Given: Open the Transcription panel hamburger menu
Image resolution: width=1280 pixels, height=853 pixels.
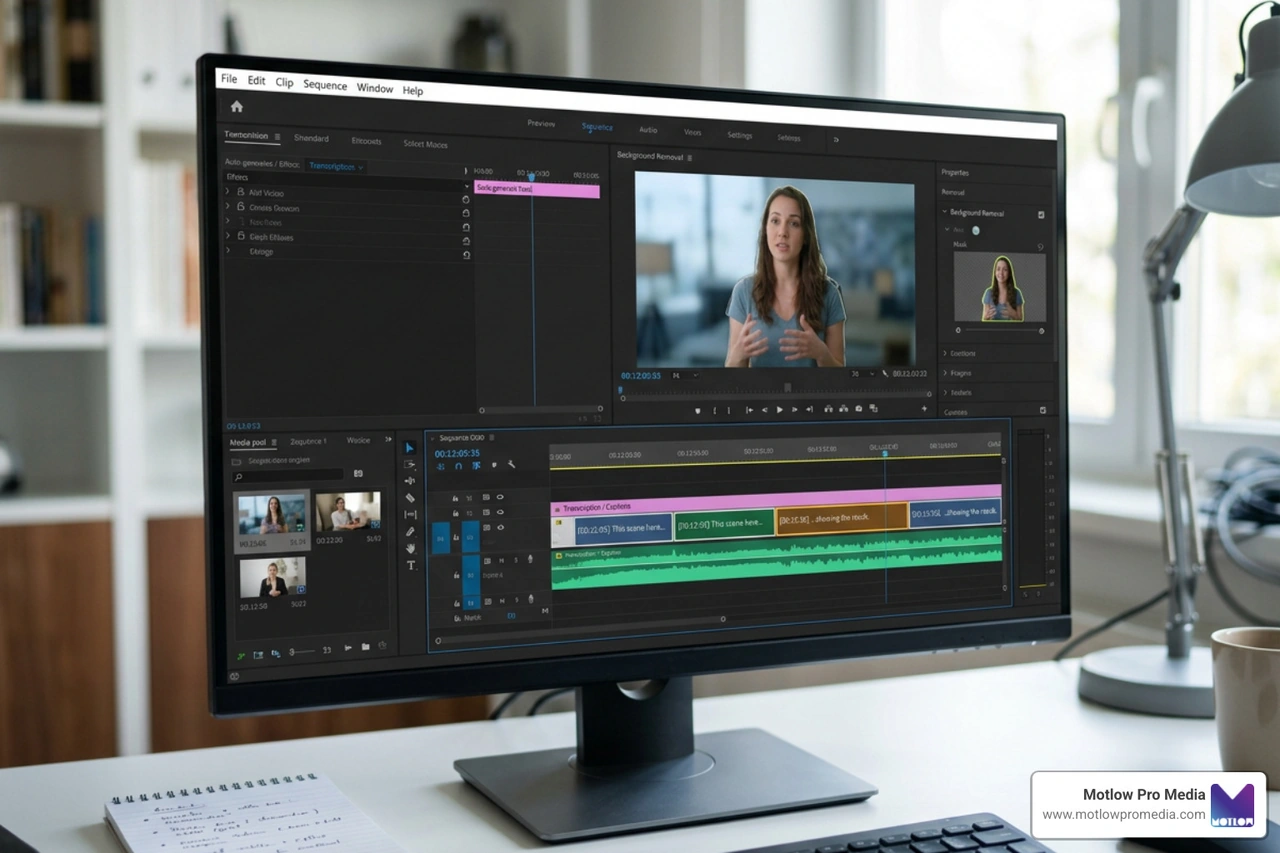Looking at the screenshot, I should point(277,137).
